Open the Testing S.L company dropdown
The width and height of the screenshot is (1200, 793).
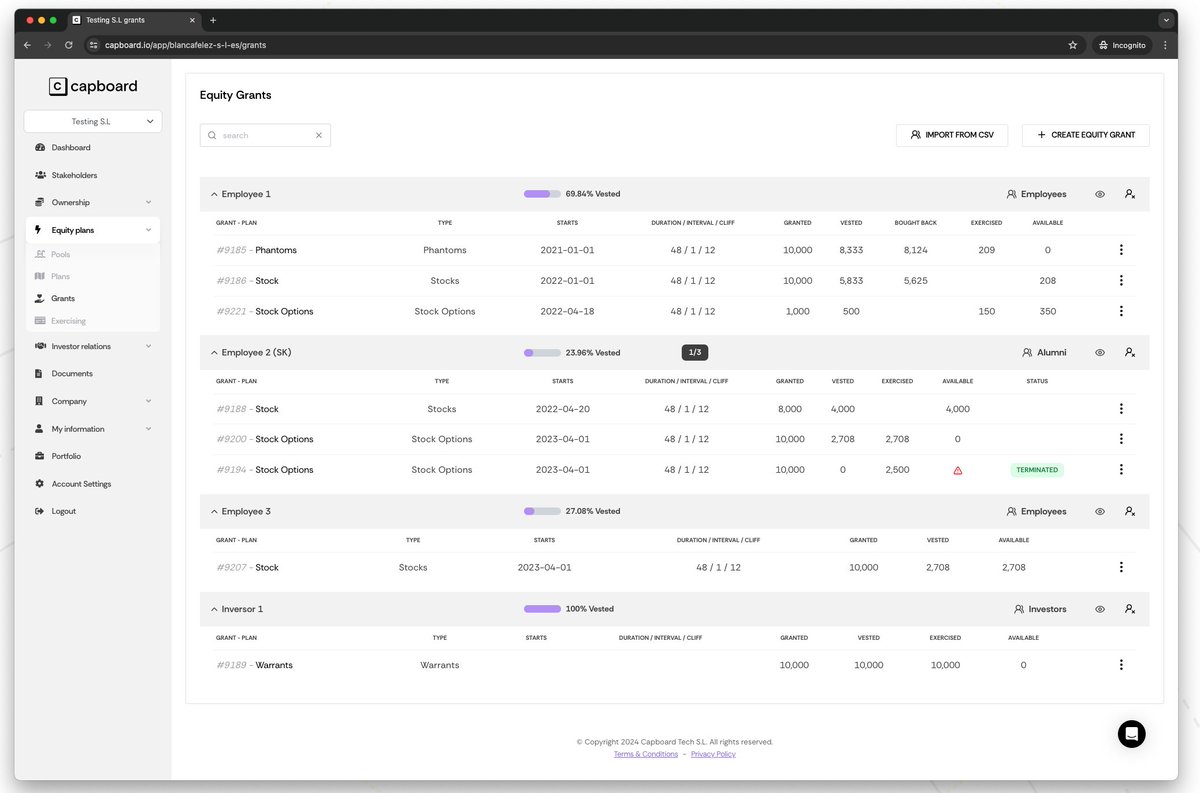click(93, 121)
